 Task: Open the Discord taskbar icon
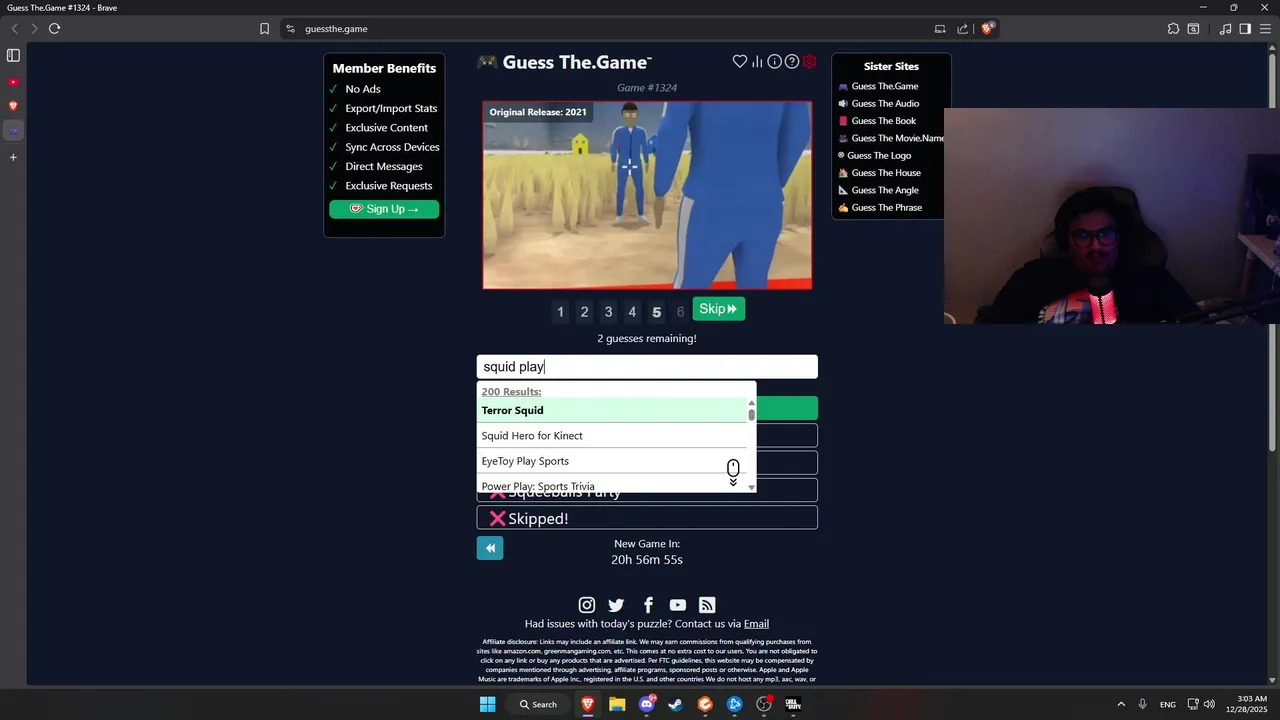click(x=647, y=704)
